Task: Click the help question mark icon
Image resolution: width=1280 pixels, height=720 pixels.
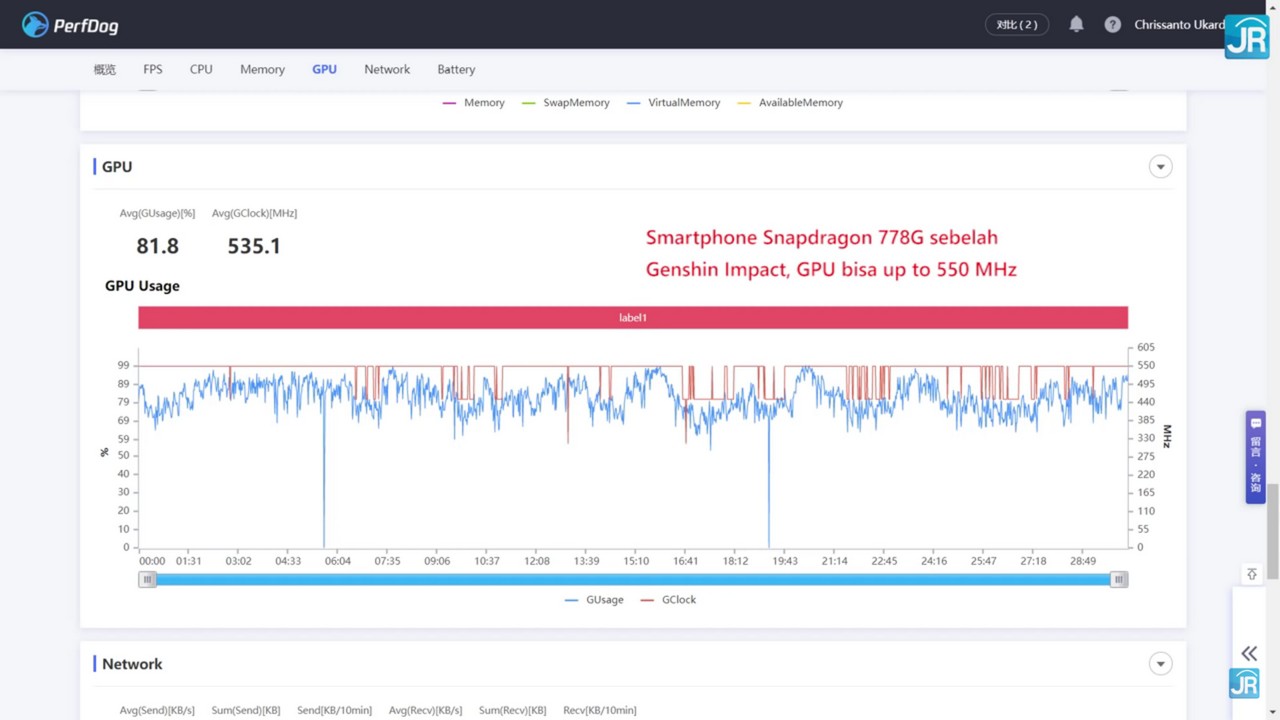Action: pos(1112,24)
